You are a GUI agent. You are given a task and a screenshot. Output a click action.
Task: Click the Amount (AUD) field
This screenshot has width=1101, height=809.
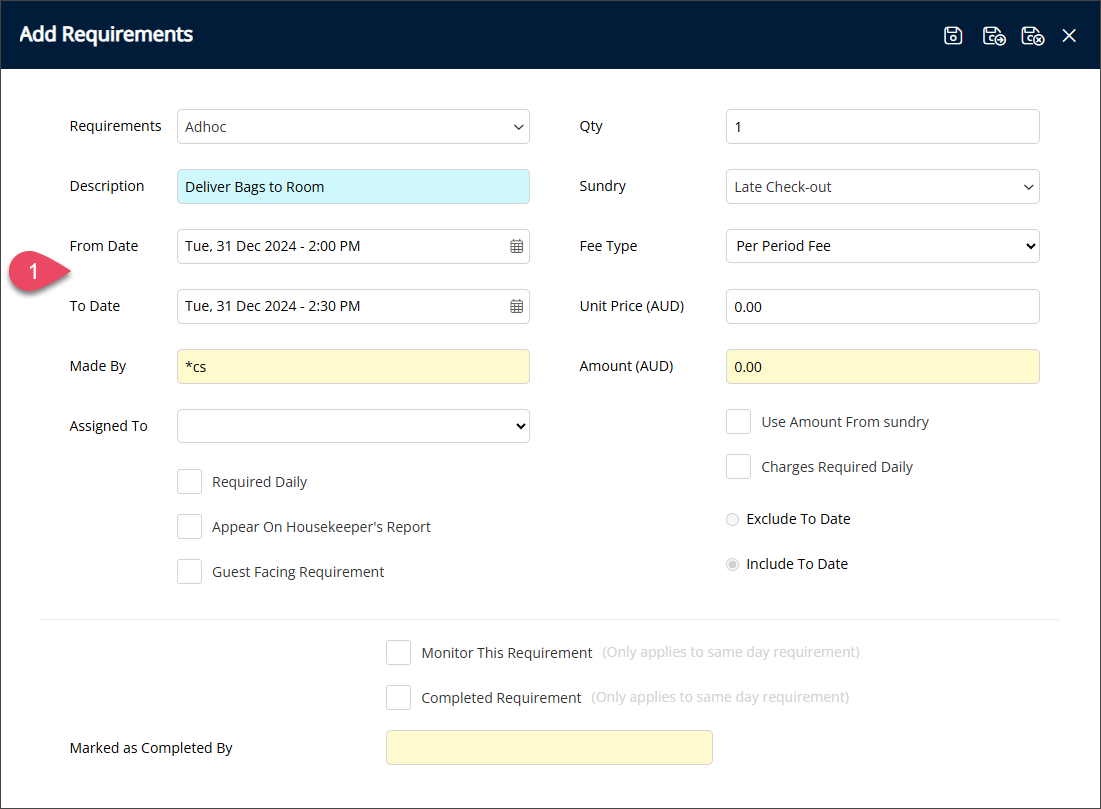click(883, 367)
